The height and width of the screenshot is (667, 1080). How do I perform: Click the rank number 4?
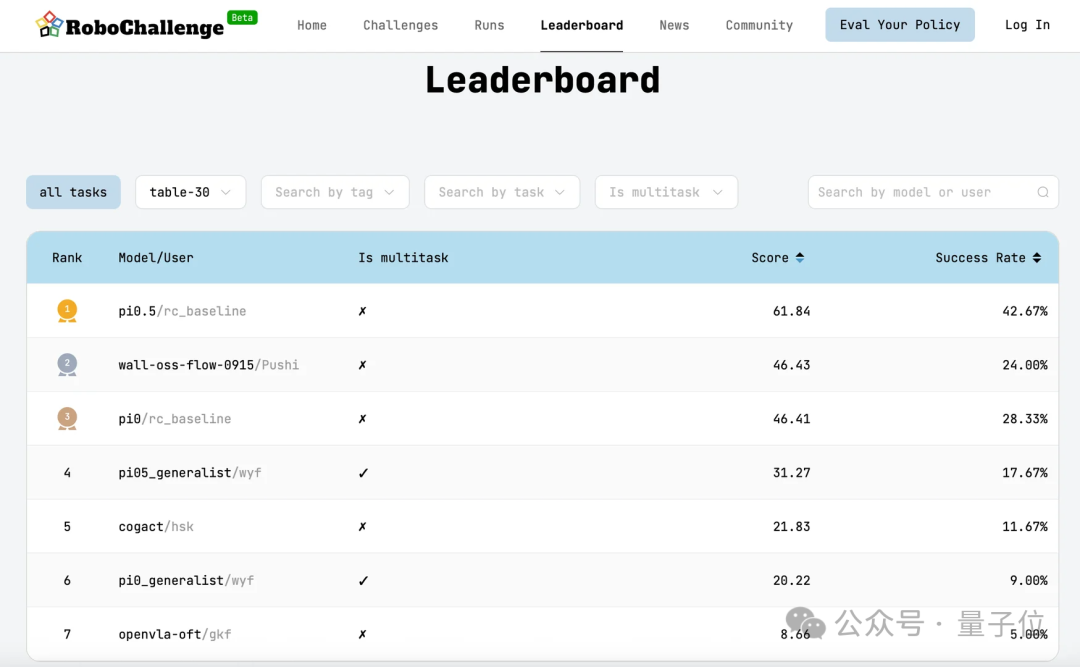click(x=67, y=473)
